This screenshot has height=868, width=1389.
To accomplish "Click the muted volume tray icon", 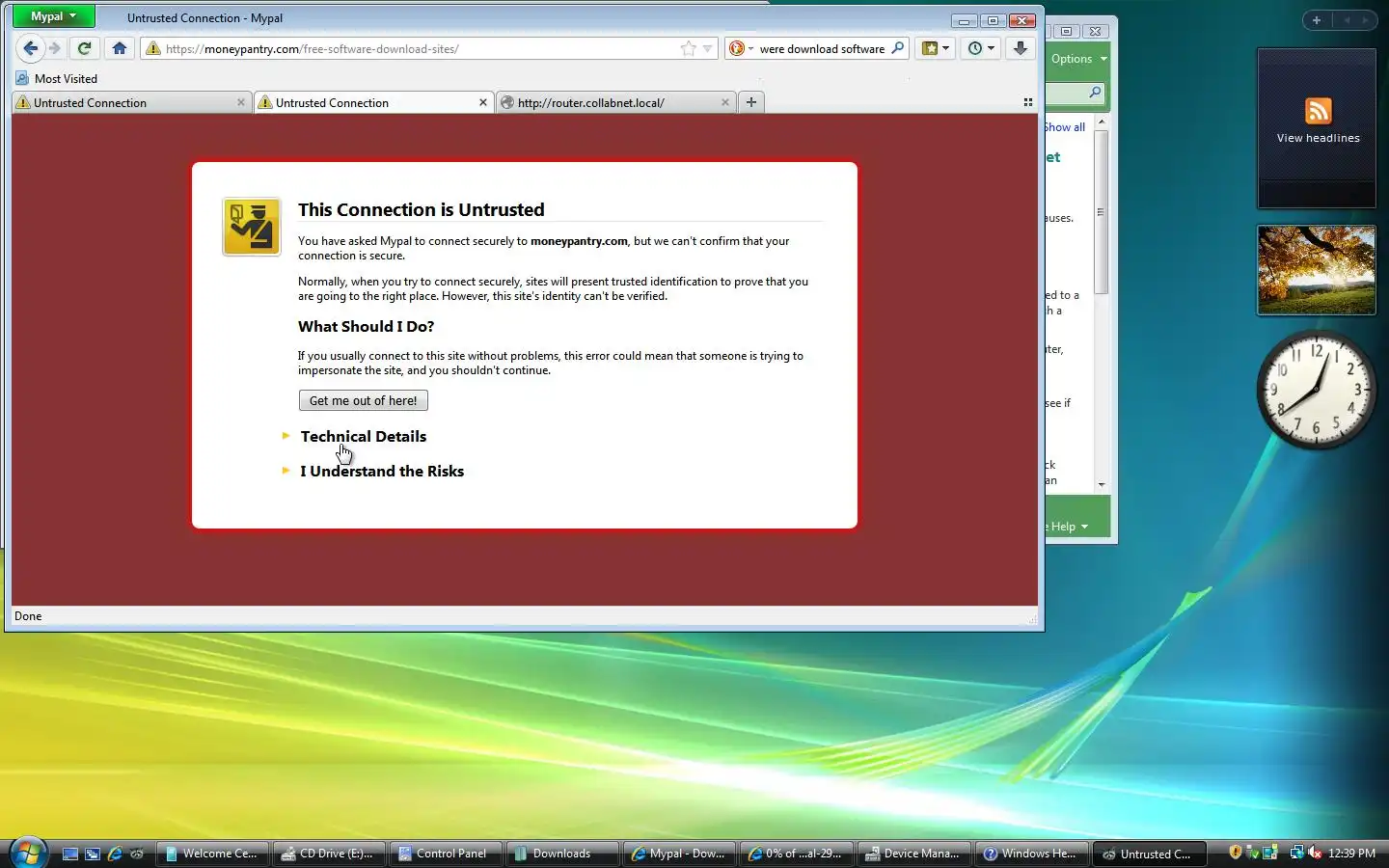I will pos(1315,853).
